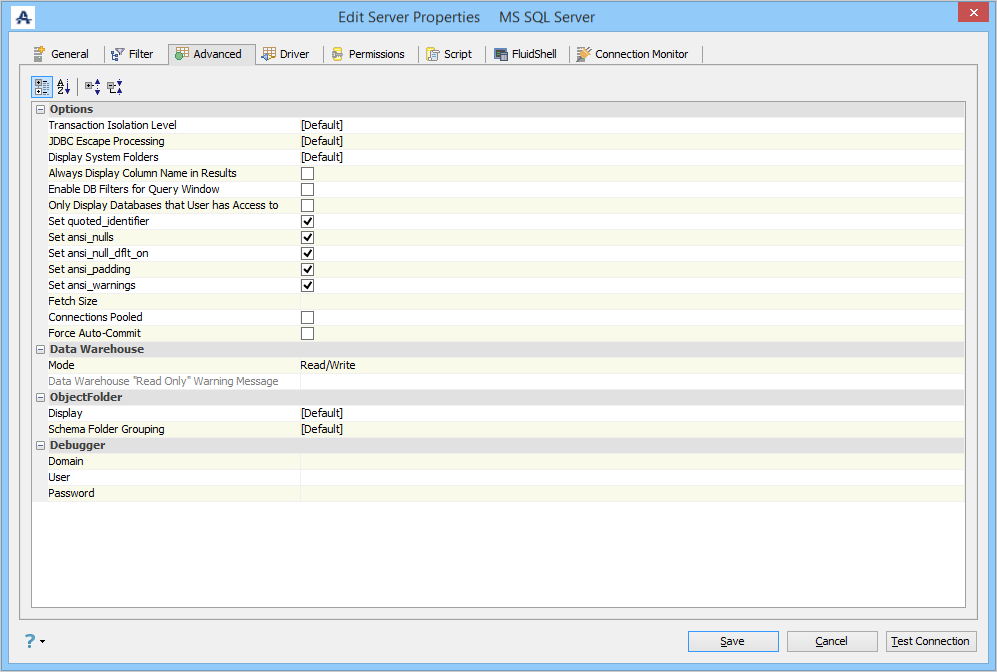Uncheck Set ansi_padding checkbox
This screenshot has width=997, height=672.
tap(307, 270)
